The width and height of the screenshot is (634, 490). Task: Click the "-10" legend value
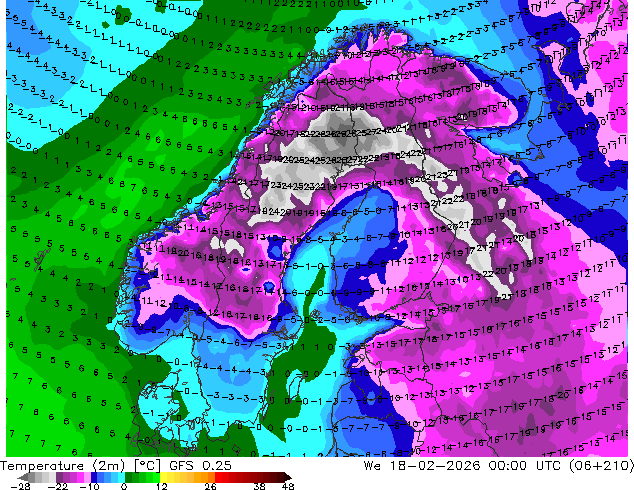point(89,486)
